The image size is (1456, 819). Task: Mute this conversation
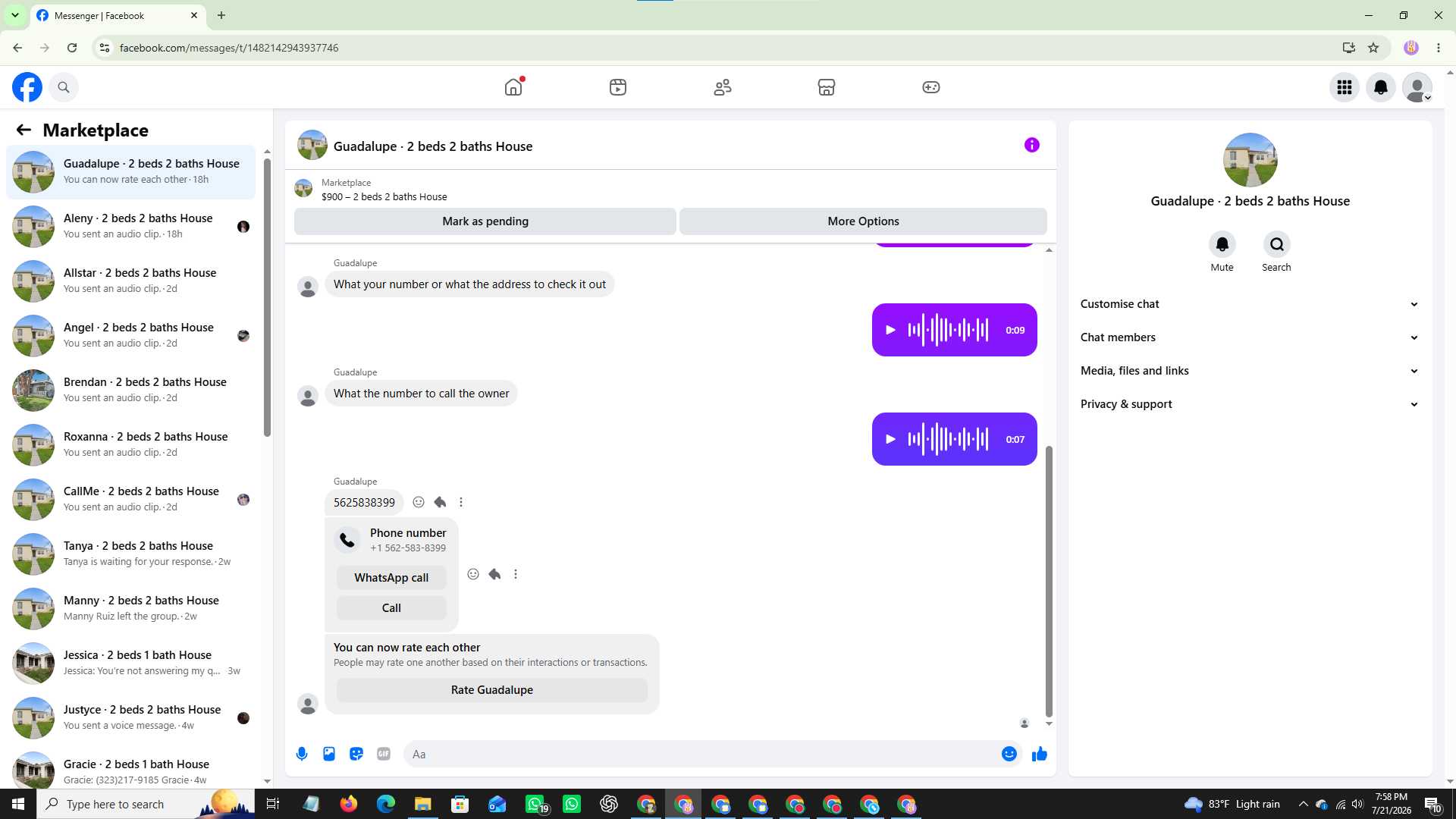point(1222,244)
